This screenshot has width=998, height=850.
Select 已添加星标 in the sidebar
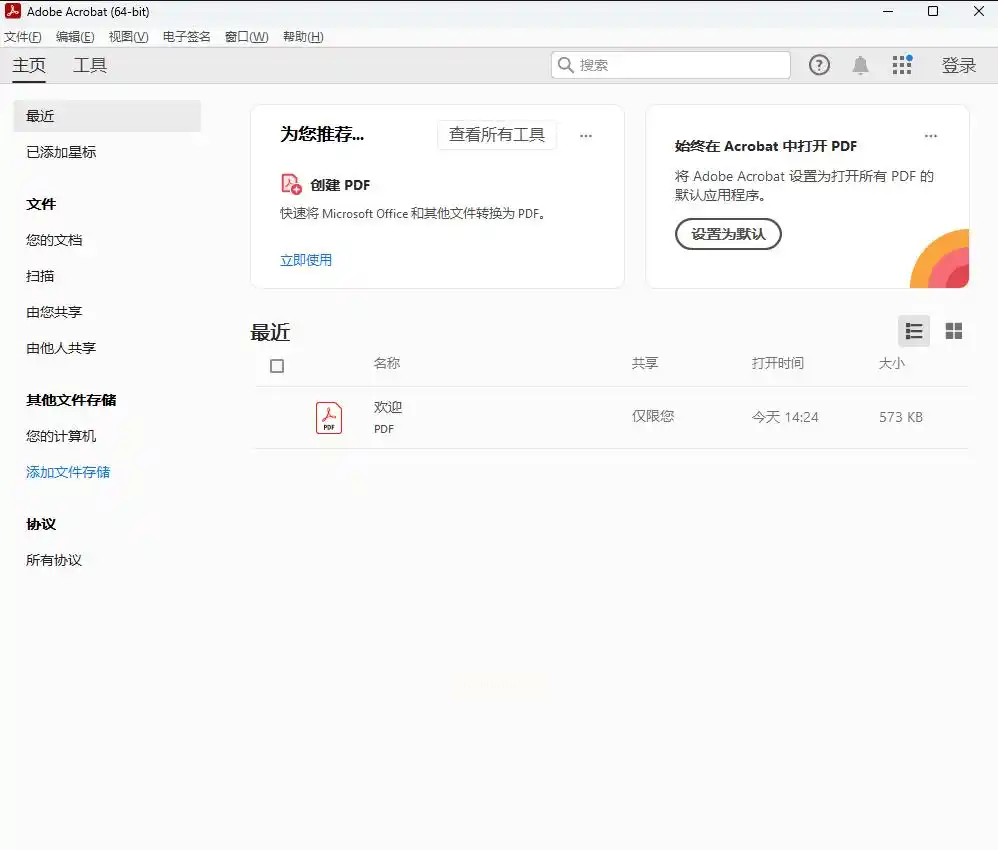61,152
